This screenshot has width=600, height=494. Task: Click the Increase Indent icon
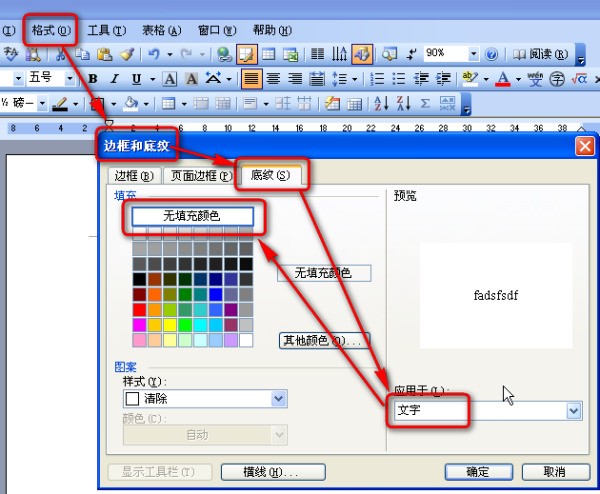[443, 79]
